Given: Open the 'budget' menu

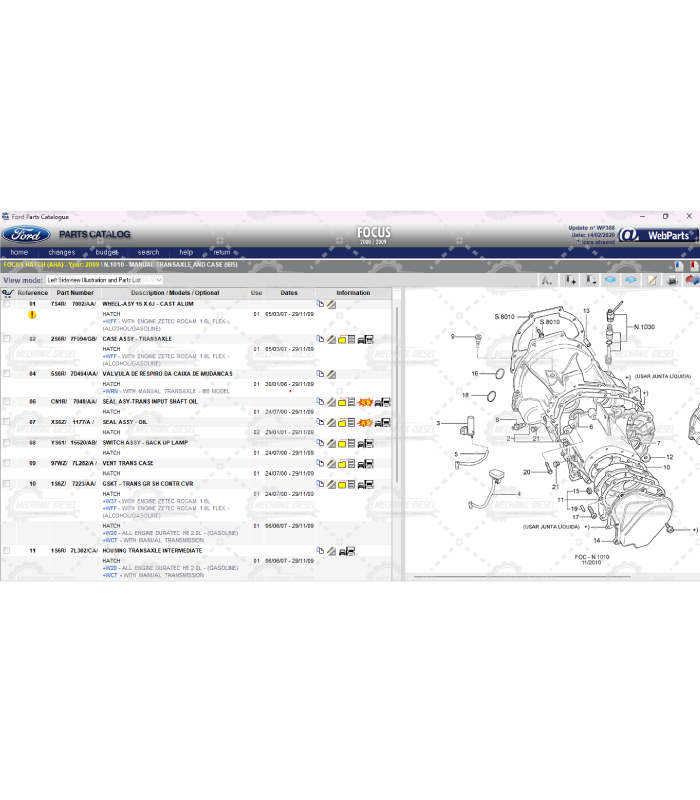Looking at the screenshot, I should [x=106, y=253].
